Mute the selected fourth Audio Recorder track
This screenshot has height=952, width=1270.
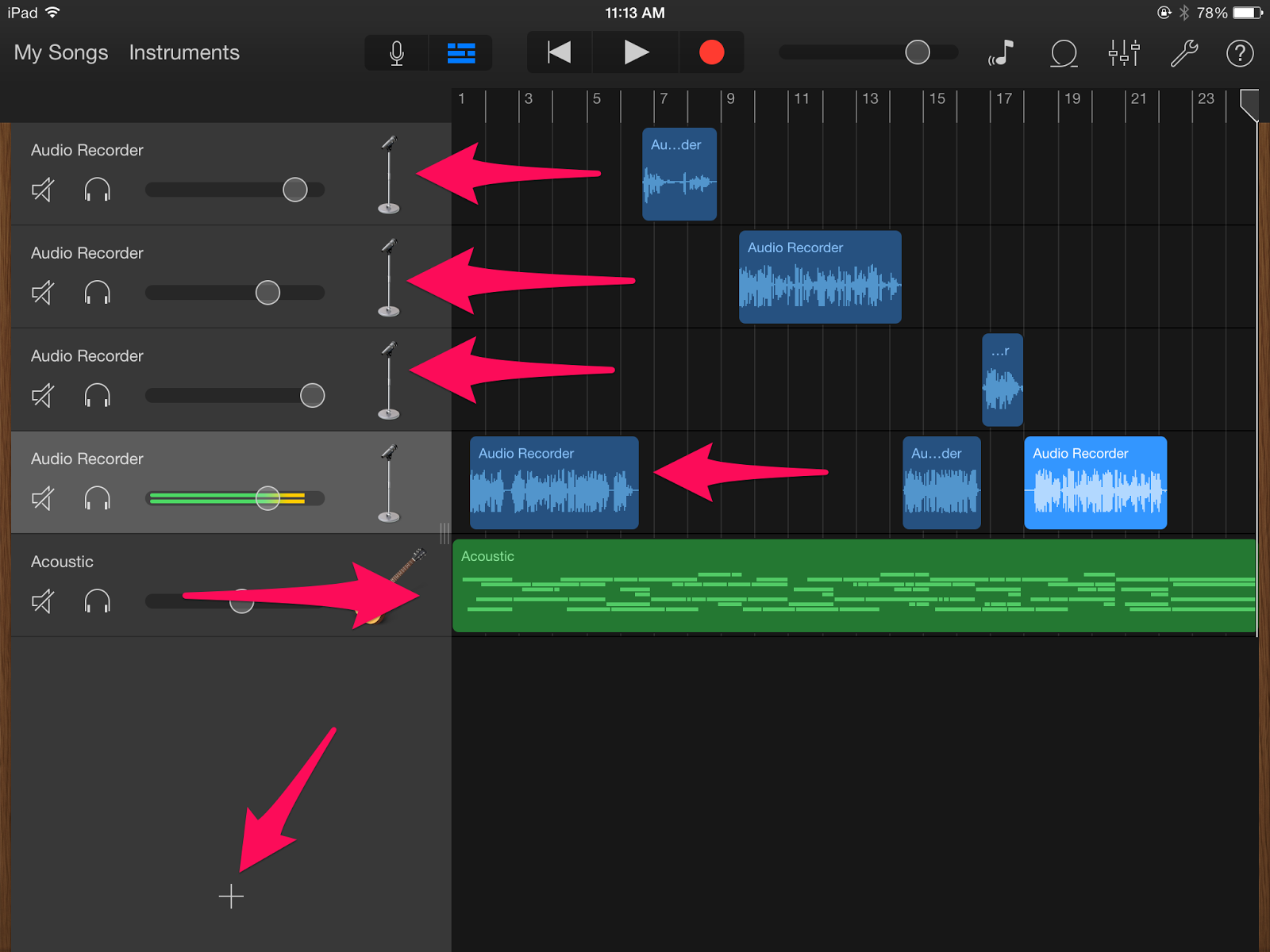tap(43, 498)
